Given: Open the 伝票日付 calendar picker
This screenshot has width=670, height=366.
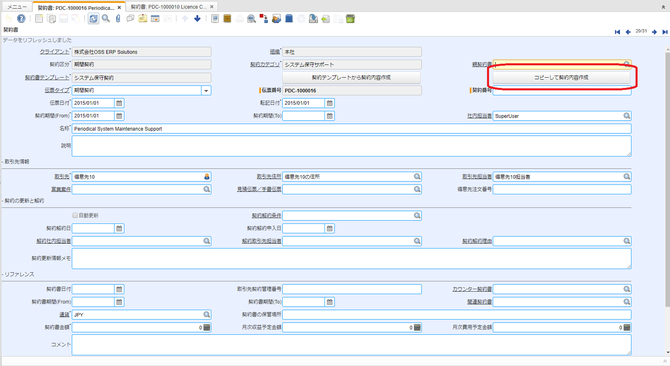Looking at the screenshot, I should pyautogui.click(x=119, y=103).
